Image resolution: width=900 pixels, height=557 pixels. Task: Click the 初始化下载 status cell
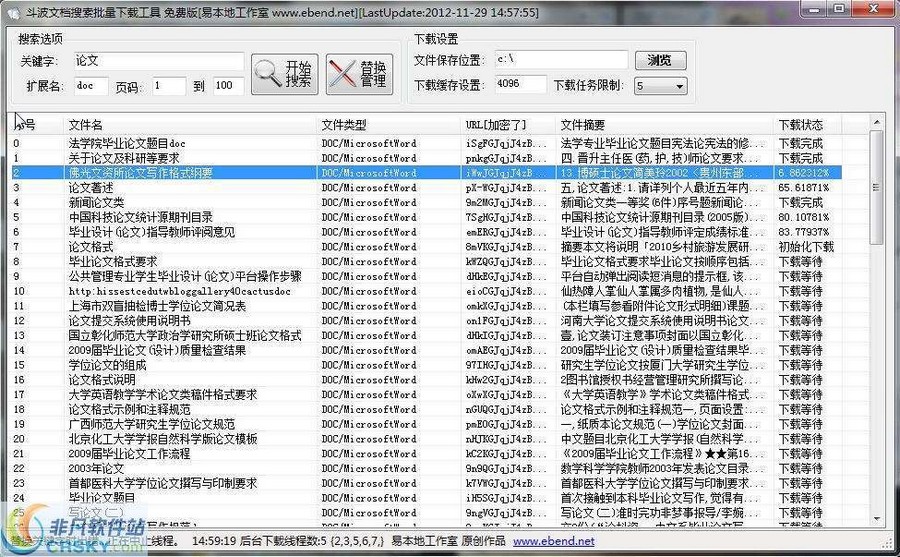click(x=806, y=247)
